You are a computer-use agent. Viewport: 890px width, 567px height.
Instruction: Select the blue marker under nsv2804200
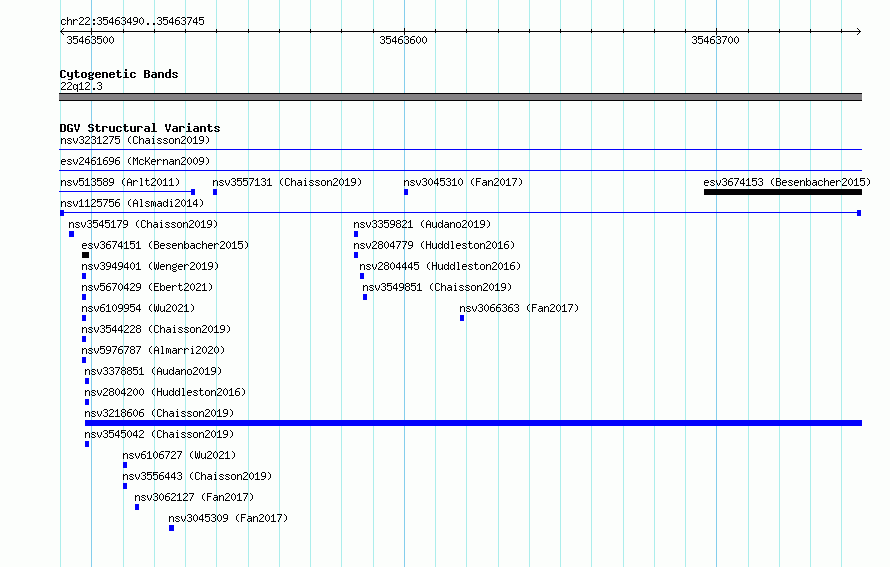point(87,402)
